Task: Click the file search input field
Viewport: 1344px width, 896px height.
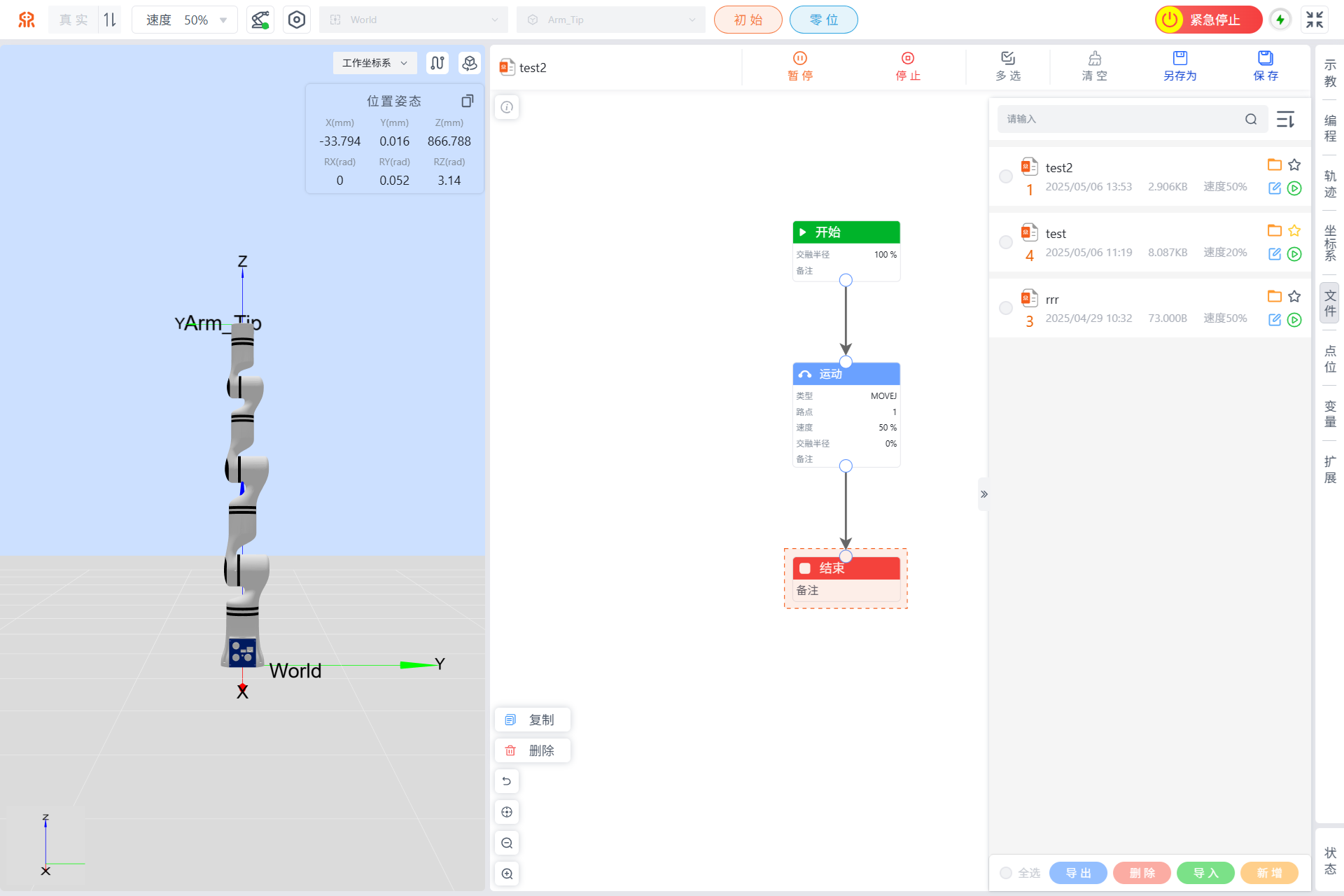Action: pos(1120,119)
